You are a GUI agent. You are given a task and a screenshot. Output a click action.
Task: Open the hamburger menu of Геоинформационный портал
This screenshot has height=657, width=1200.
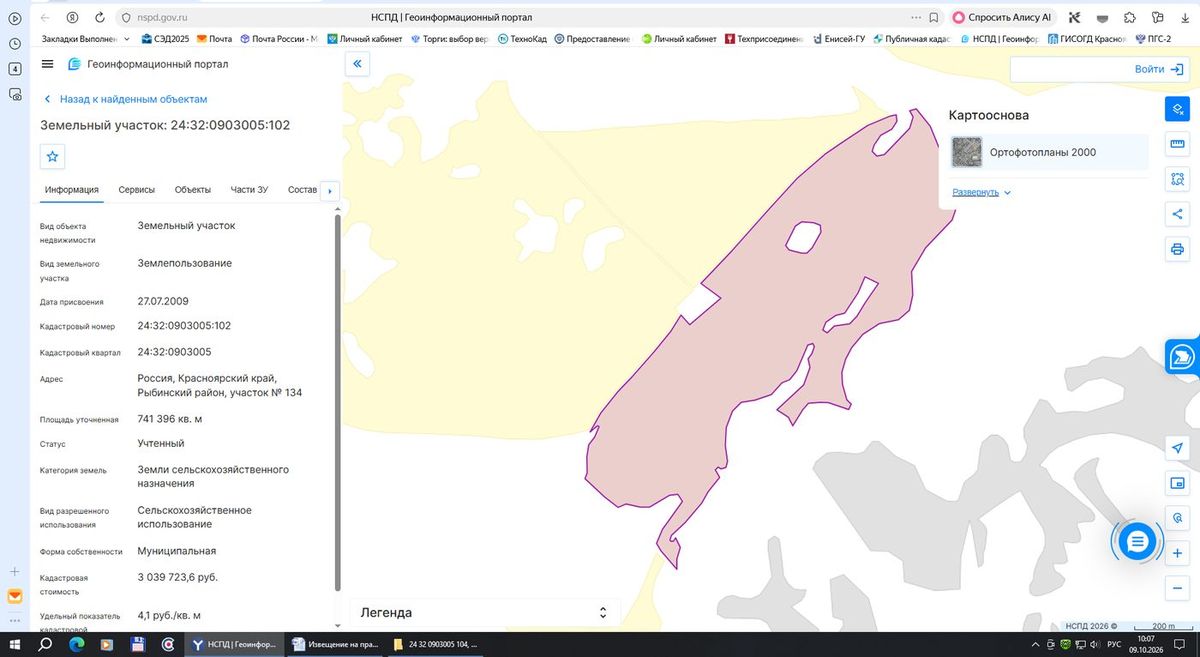tap(47, 64)
